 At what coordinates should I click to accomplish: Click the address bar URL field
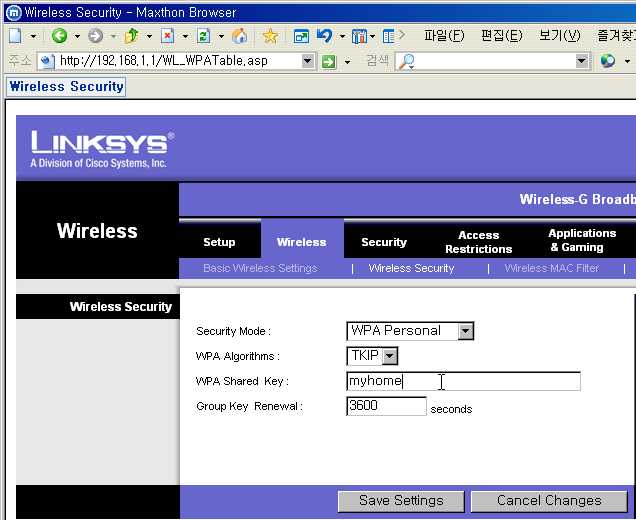pyautogui.click(x=178, y=61)
